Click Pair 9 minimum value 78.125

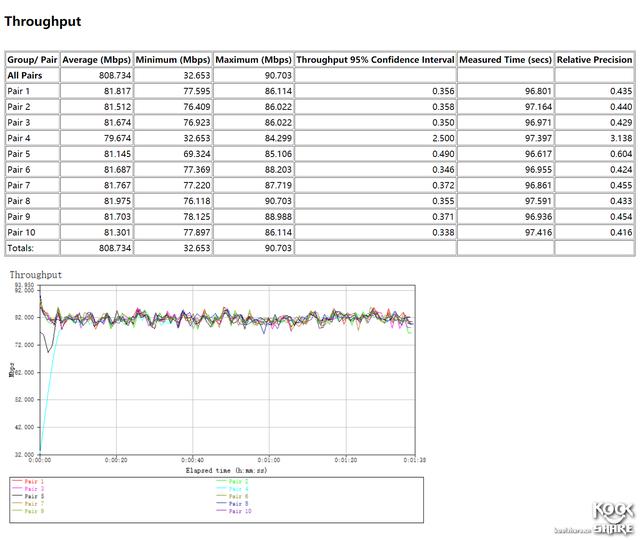[x=197, y=217]
